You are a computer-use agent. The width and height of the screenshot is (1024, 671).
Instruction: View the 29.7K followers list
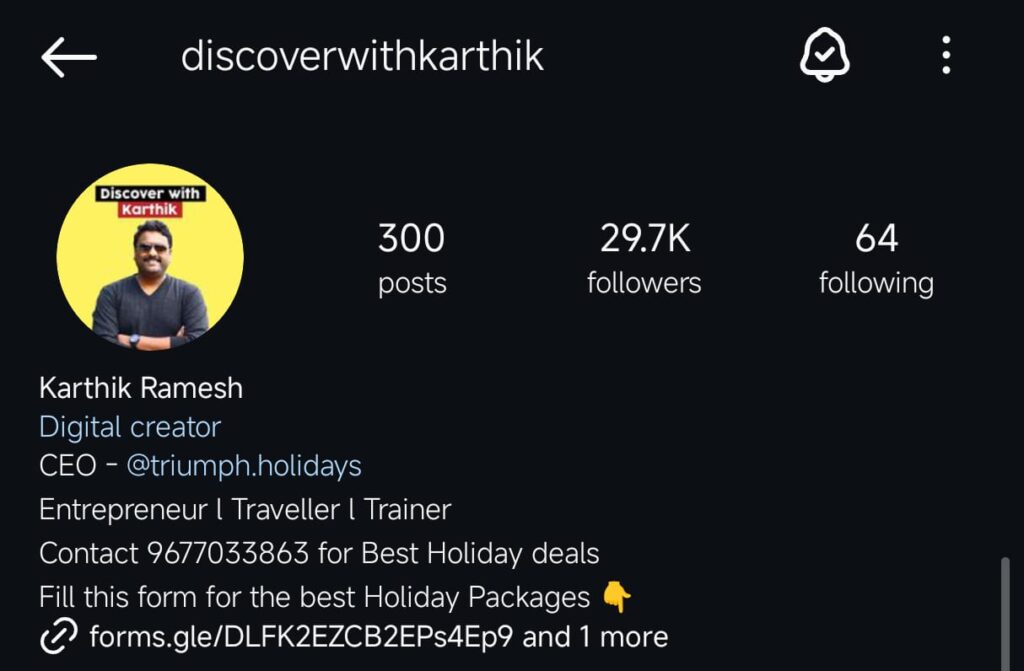[644, 258]
